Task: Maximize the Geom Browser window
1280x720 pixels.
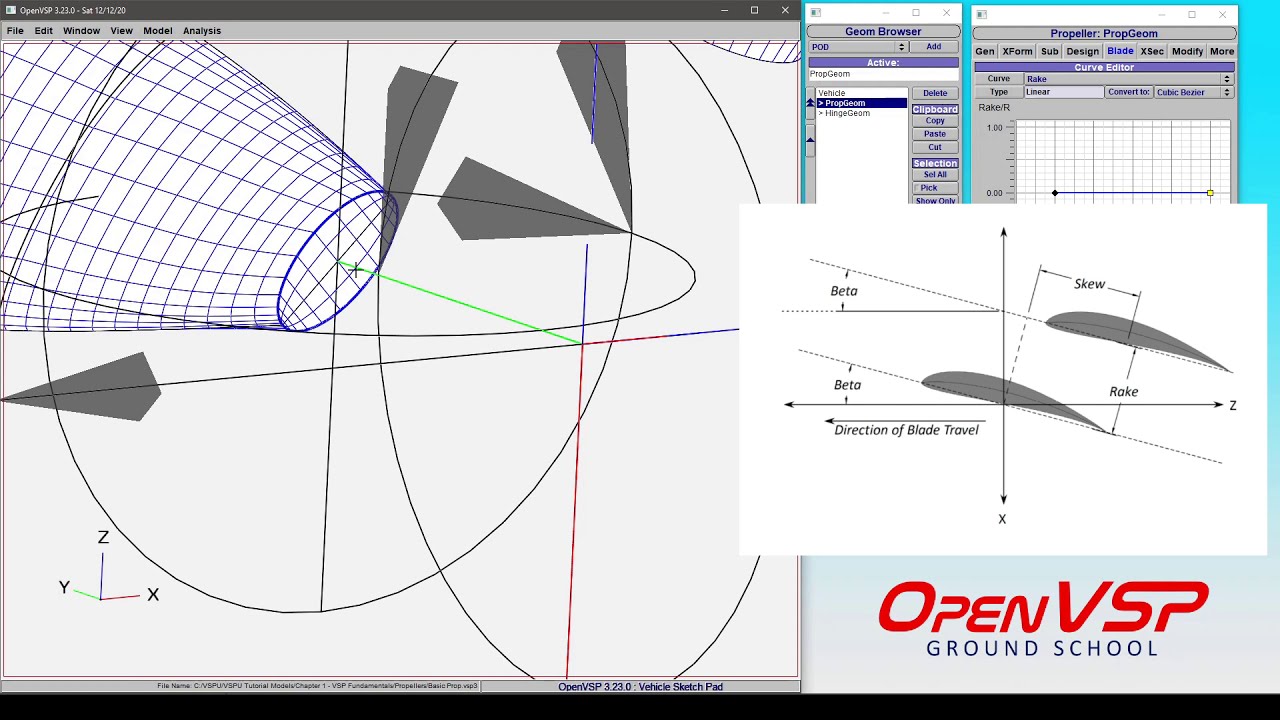Action: pyautogui.click(x=915, y=13)
